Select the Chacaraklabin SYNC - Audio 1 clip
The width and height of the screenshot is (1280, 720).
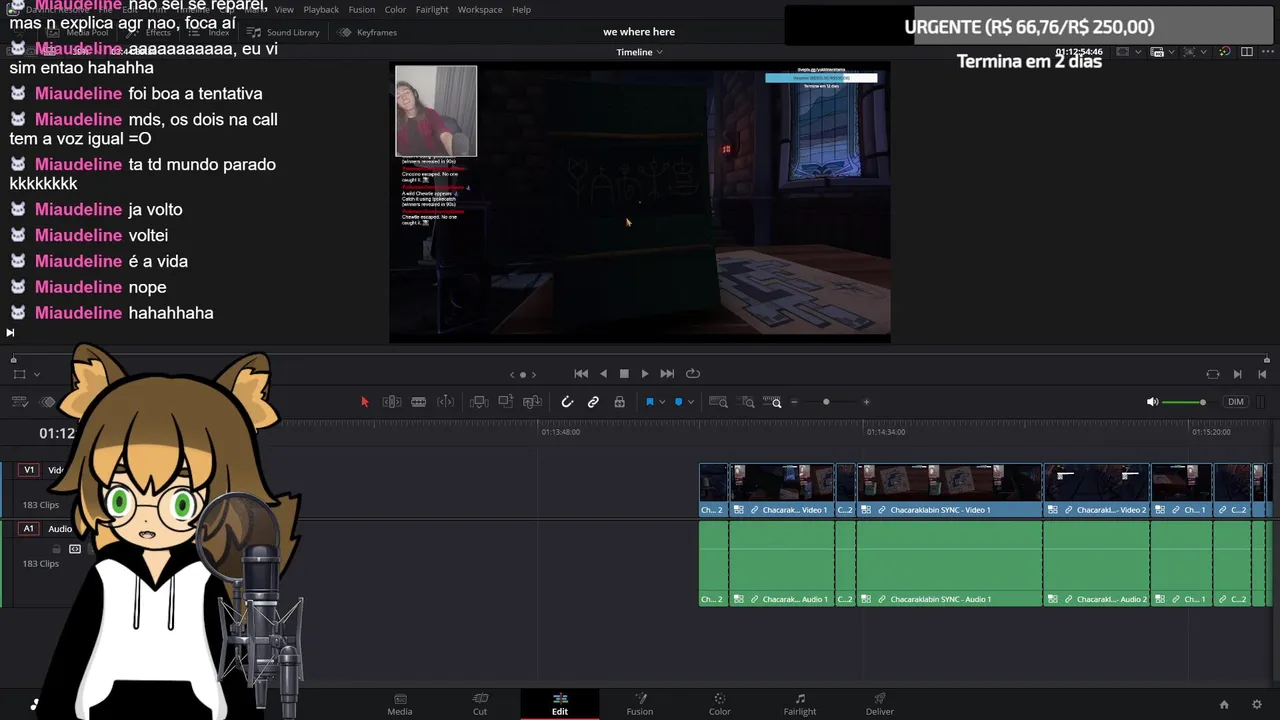point(949,564)
